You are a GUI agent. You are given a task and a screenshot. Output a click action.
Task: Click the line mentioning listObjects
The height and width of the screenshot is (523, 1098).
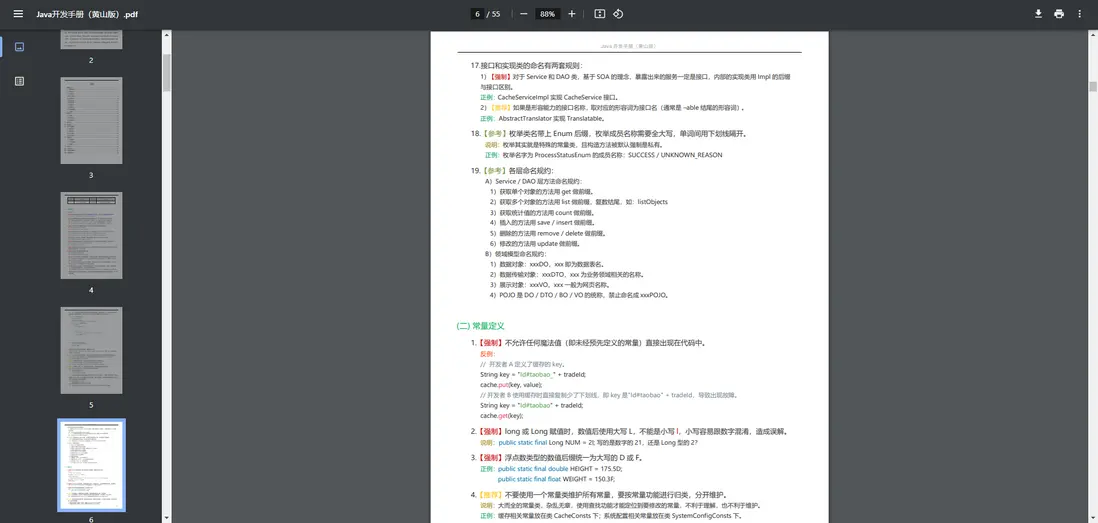(x=578, y=202)
